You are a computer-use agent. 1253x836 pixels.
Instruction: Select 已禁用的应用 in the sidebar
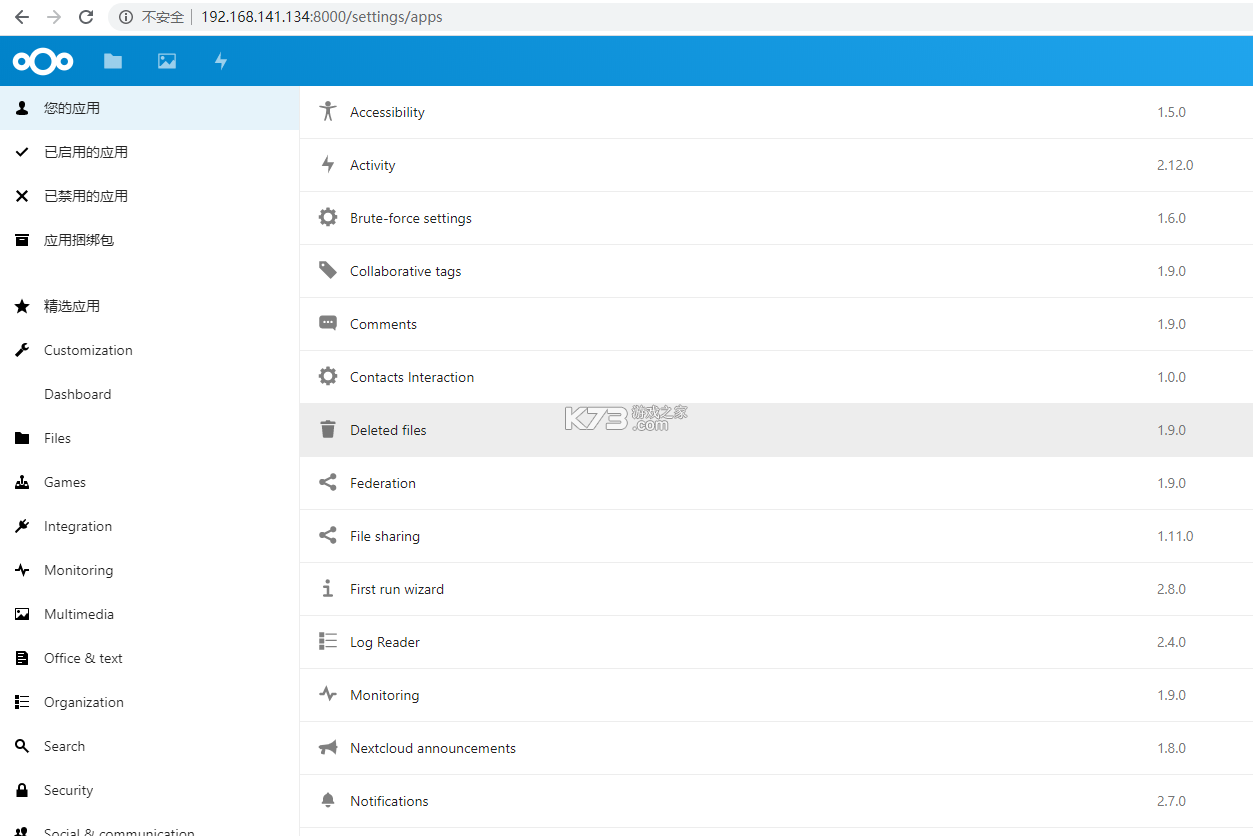150,196
